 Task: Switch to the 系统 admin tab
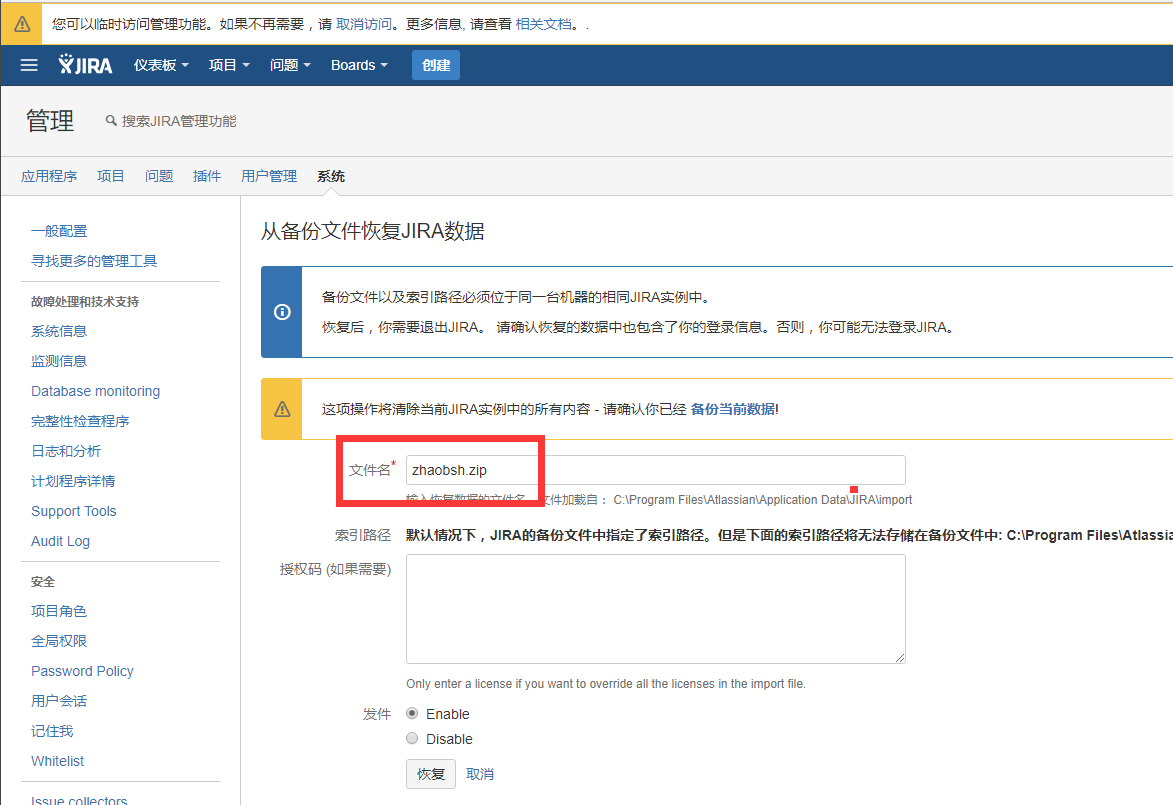pos(331,176)
